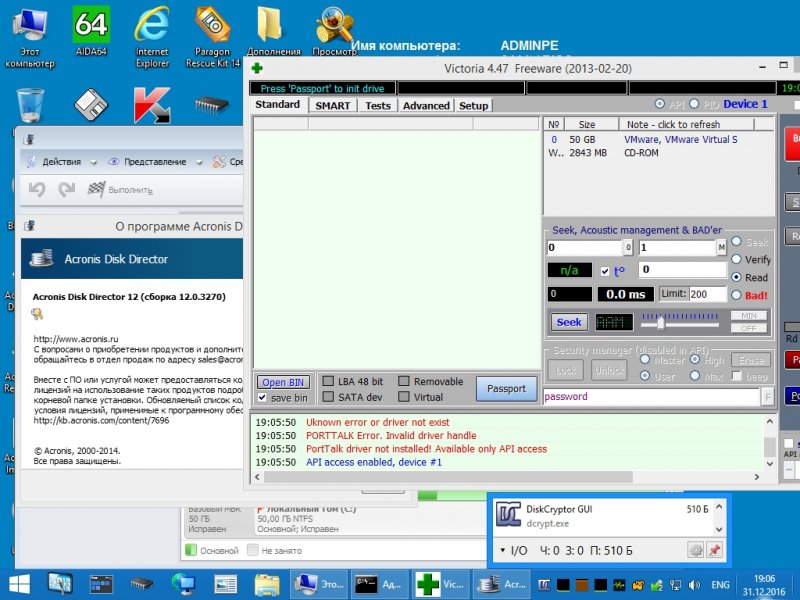
Task: Click the down chevron in DiskCryptor popup
Action: pyautogui.click(x=719, y=529)
